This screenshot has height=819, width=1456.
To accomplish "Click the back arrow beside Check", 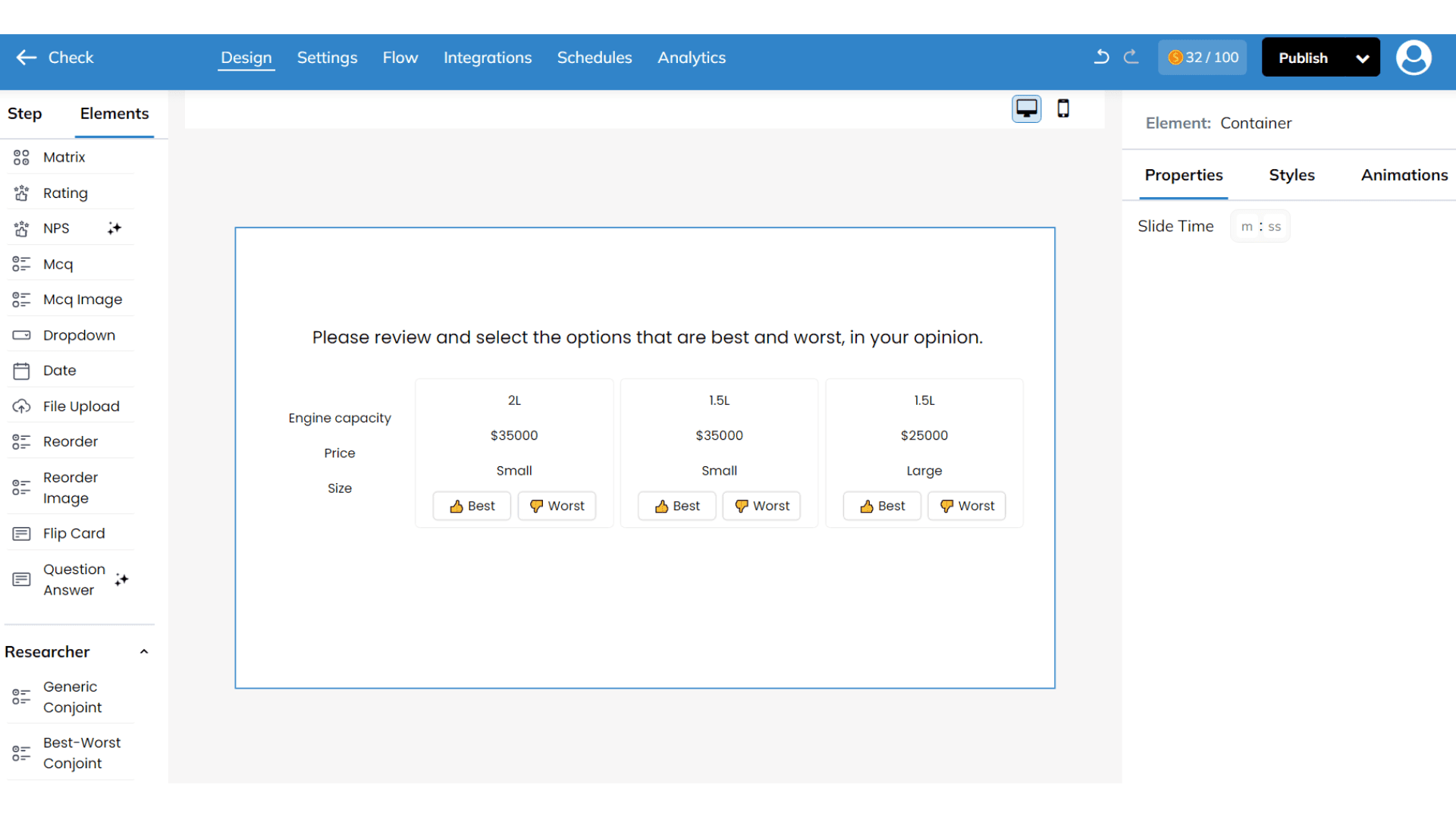I will pos(27,58).
